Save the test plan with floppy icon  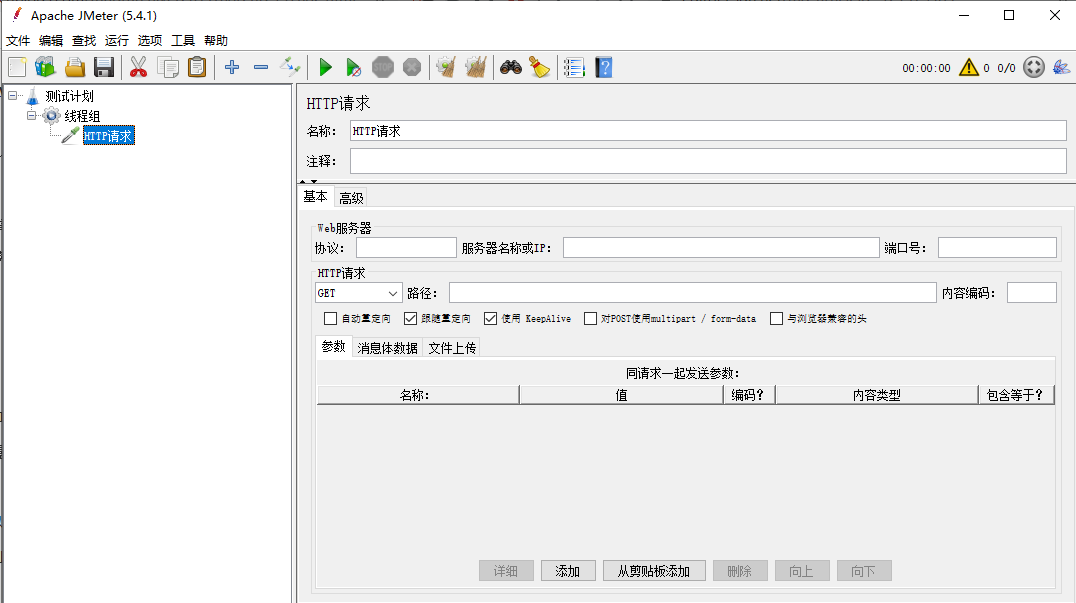coord(104,67)
